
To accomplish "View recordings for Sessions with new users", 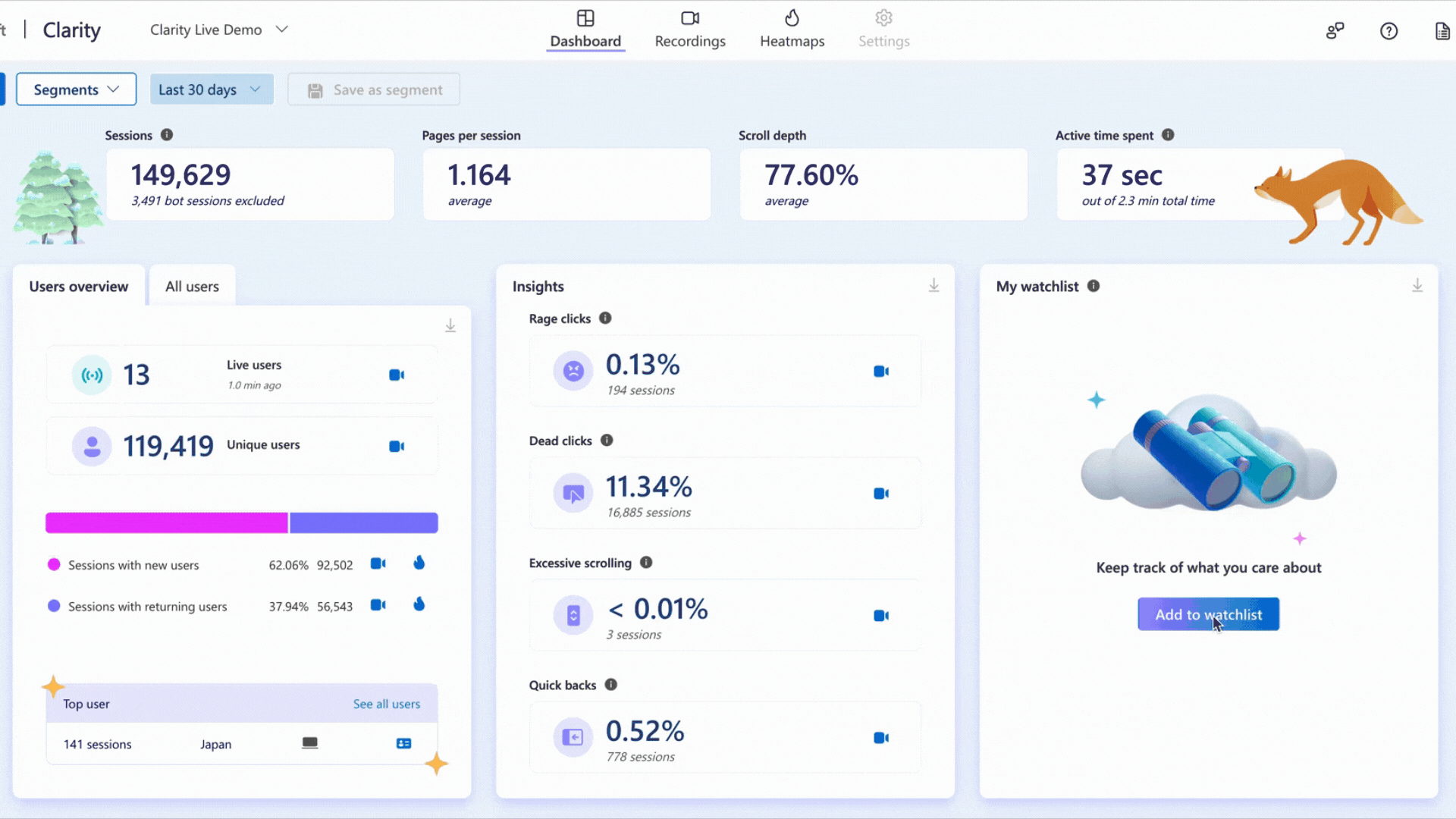I will [x=378, y=563].
